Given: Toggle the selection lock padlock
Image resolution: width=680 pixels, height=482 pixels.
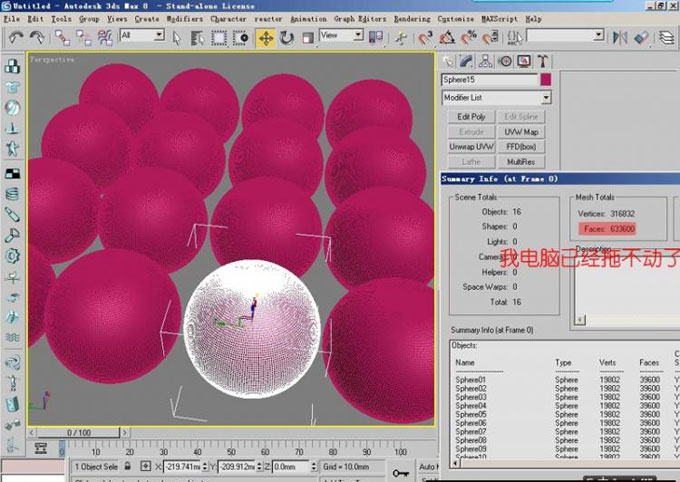Looking at the screenshot, I should (128, 466).
